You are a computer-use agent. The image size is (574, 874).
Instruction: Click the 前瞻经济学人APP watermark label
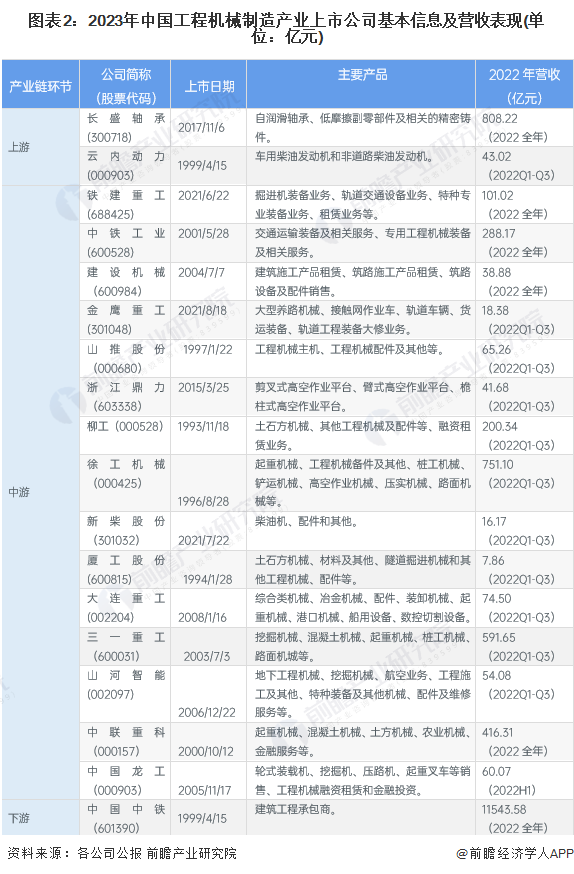click(514, 853)
